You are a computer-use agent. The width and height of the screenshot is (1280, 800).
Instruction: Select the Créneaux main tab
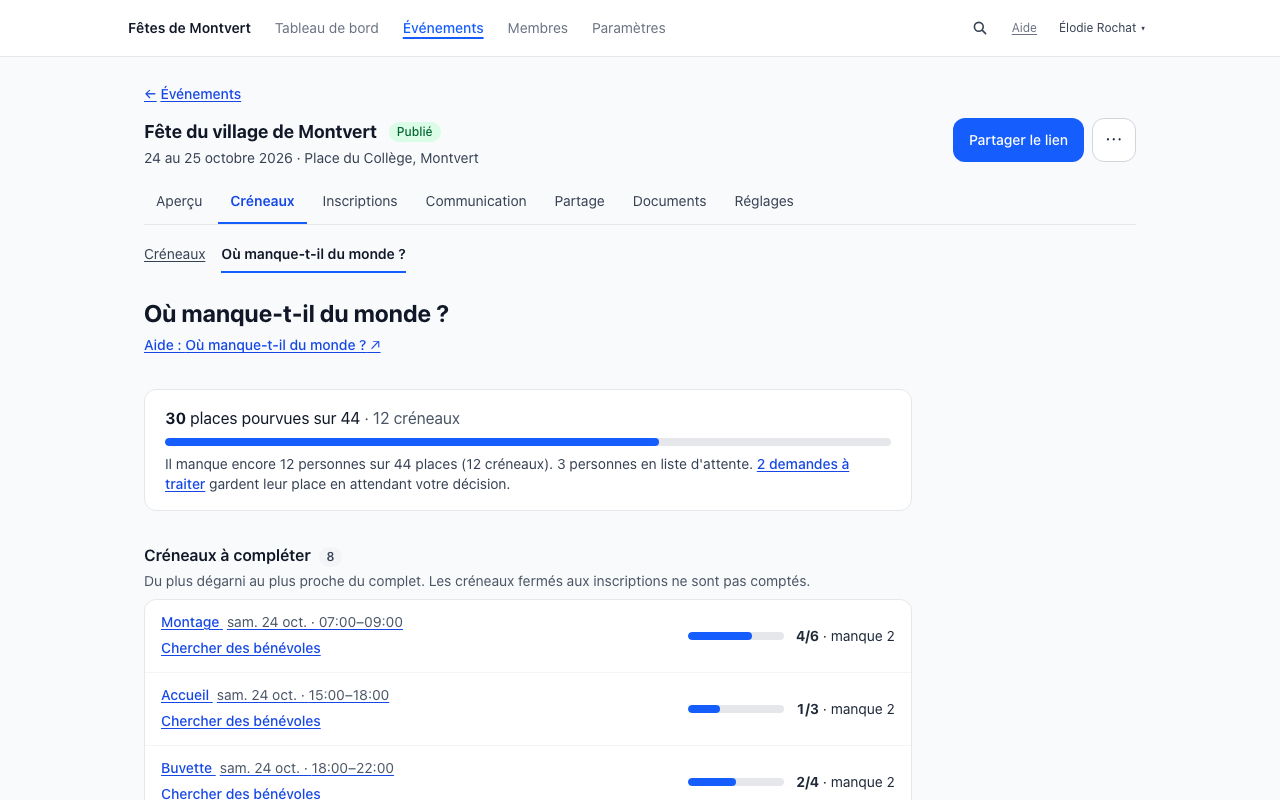(x=262, y=201)
